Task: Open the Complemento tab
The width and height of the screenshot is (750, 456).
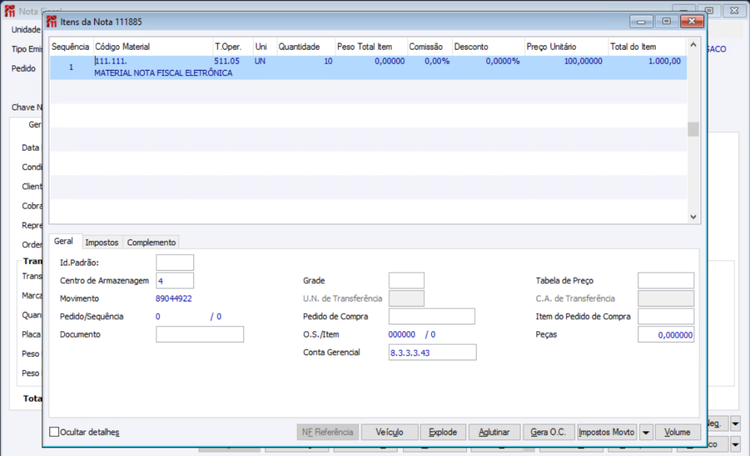Action: [151, 243]
